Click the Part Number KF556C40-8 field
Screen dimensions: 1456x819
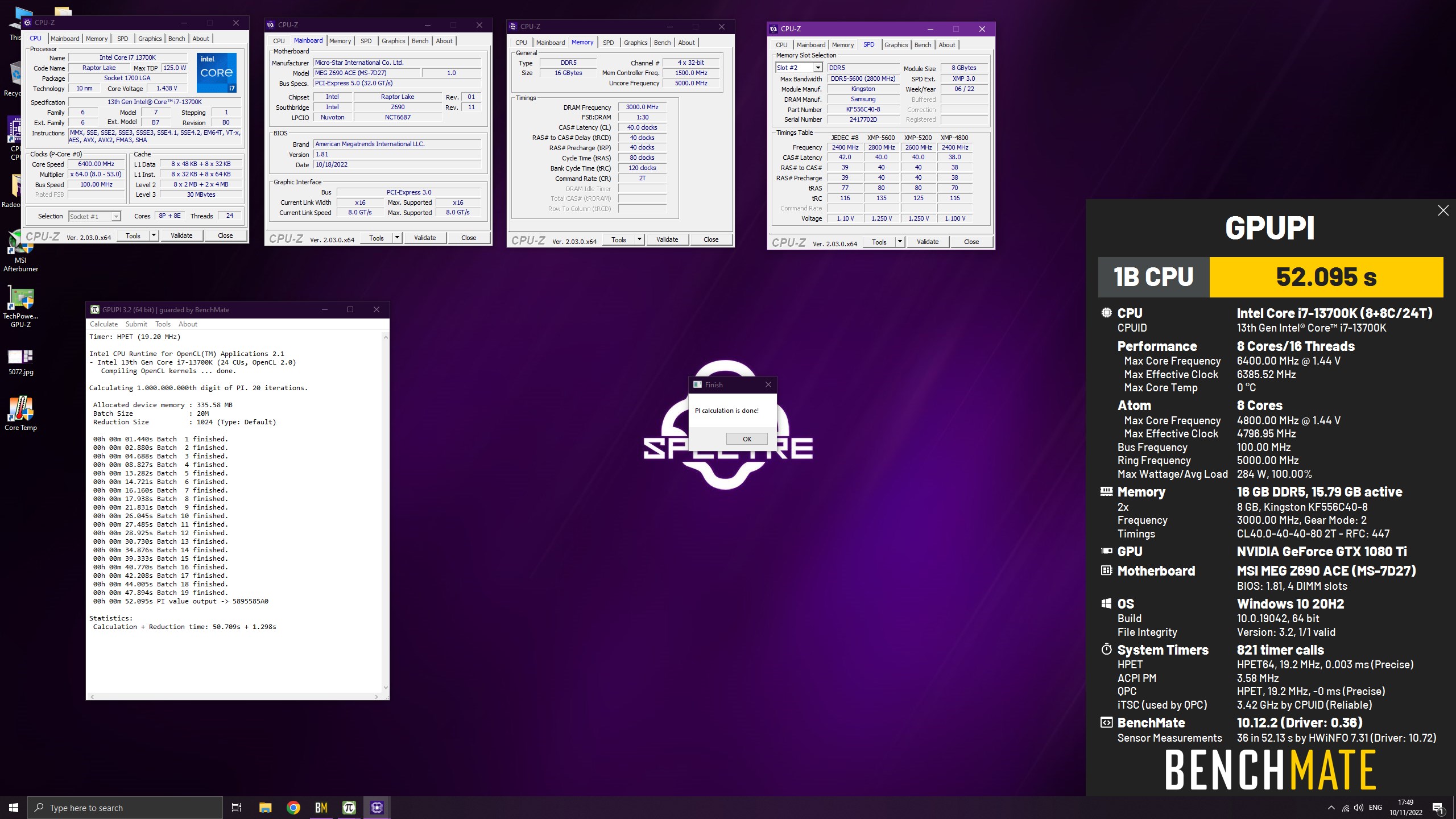point(863,109)
